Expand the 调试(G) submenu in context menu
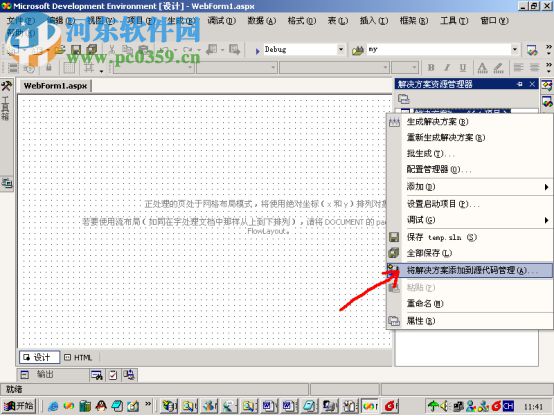The height and width of the screenshot is (416, 554). point(470,220)
